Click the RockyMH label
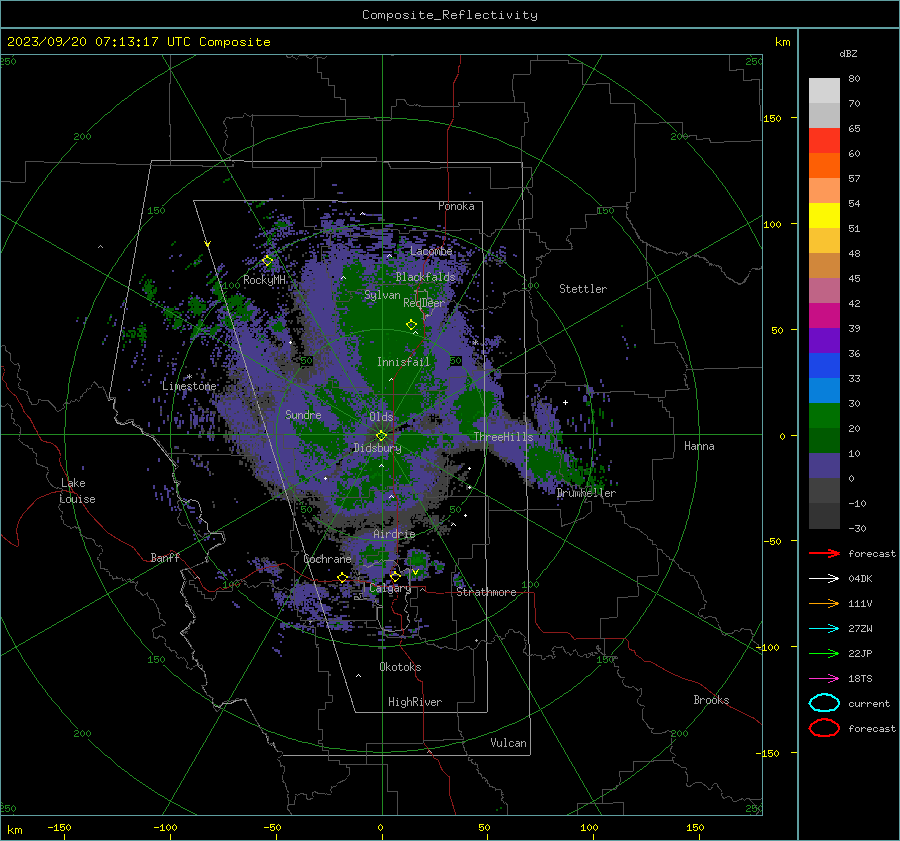The height and width of the screenshot is (841, 900). (264, 280)
